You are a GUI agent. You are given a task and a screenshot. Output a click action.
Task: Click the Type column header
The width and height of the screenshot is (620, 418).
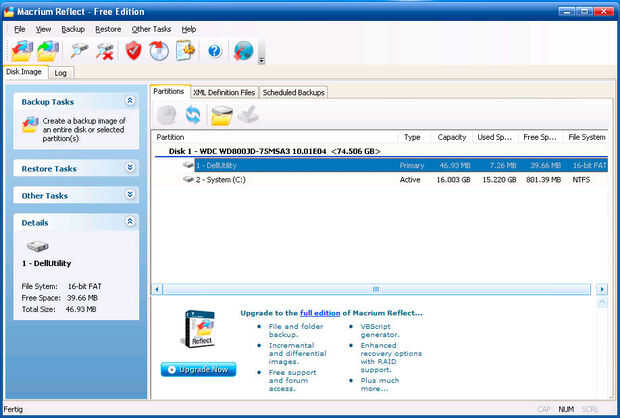[x=412, y=137]
